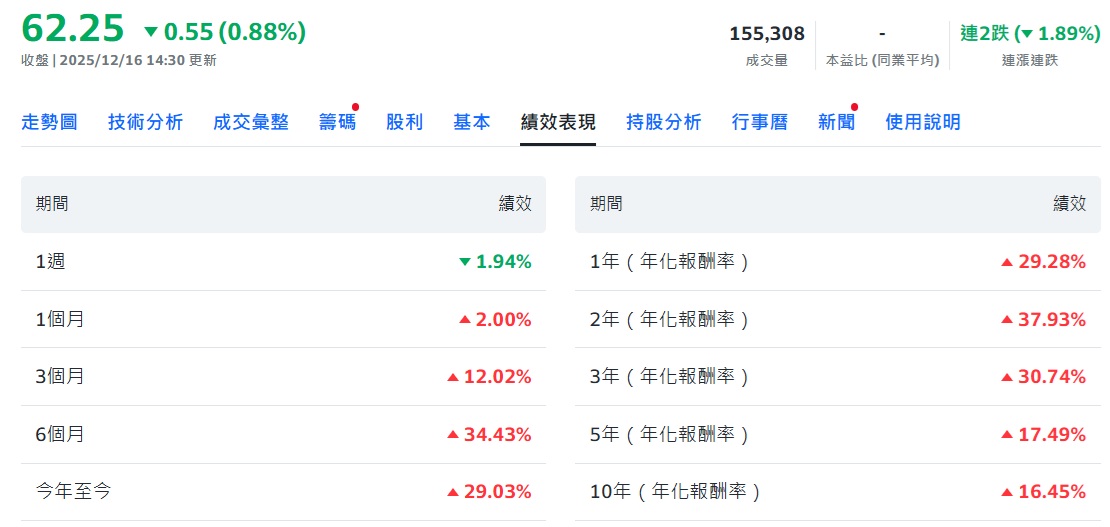Go to the 股利 tab

click(405, 122)
